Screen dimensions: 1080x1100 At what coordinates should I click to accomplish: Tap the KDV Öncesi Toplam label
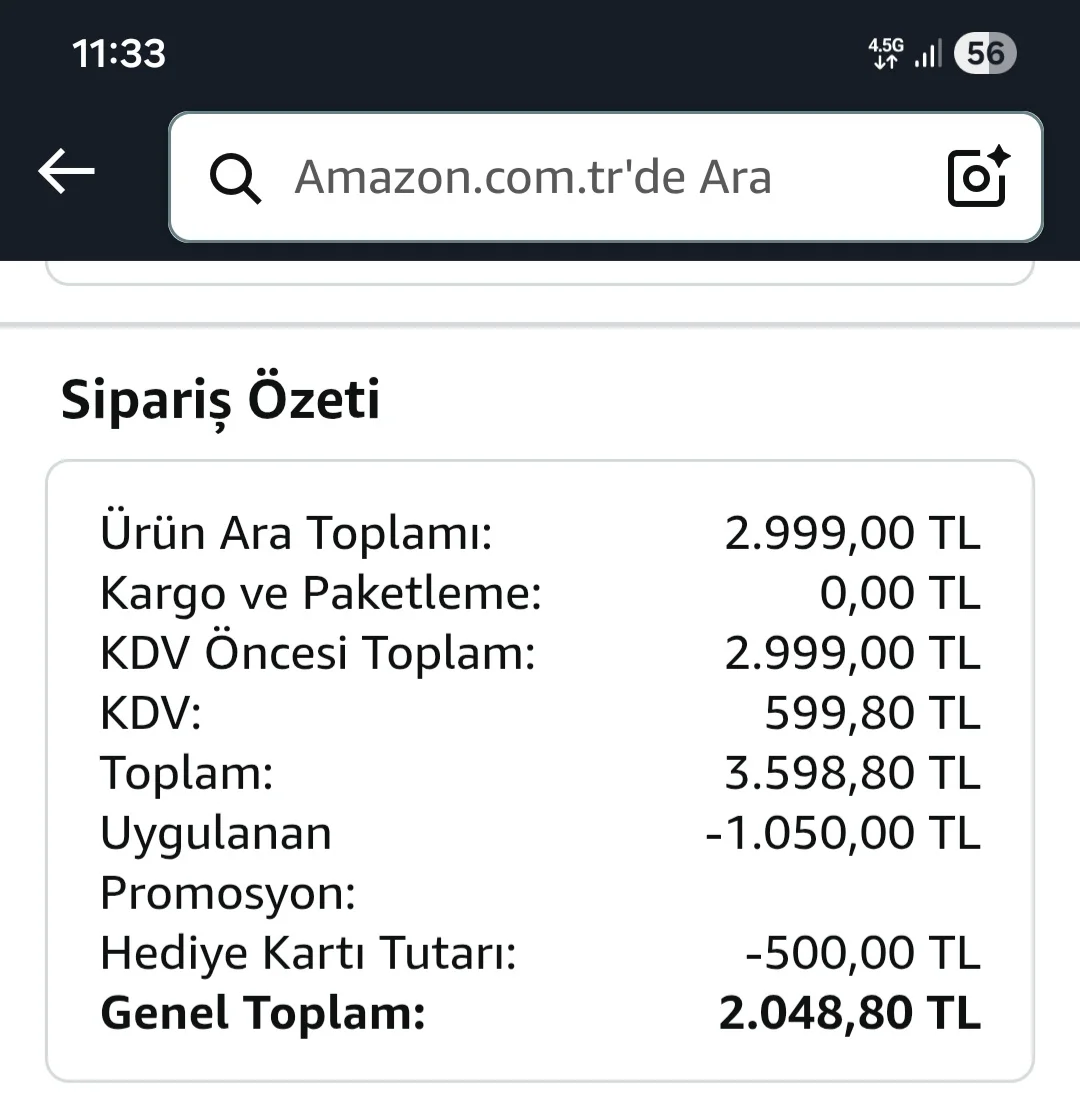pos(317,653)
